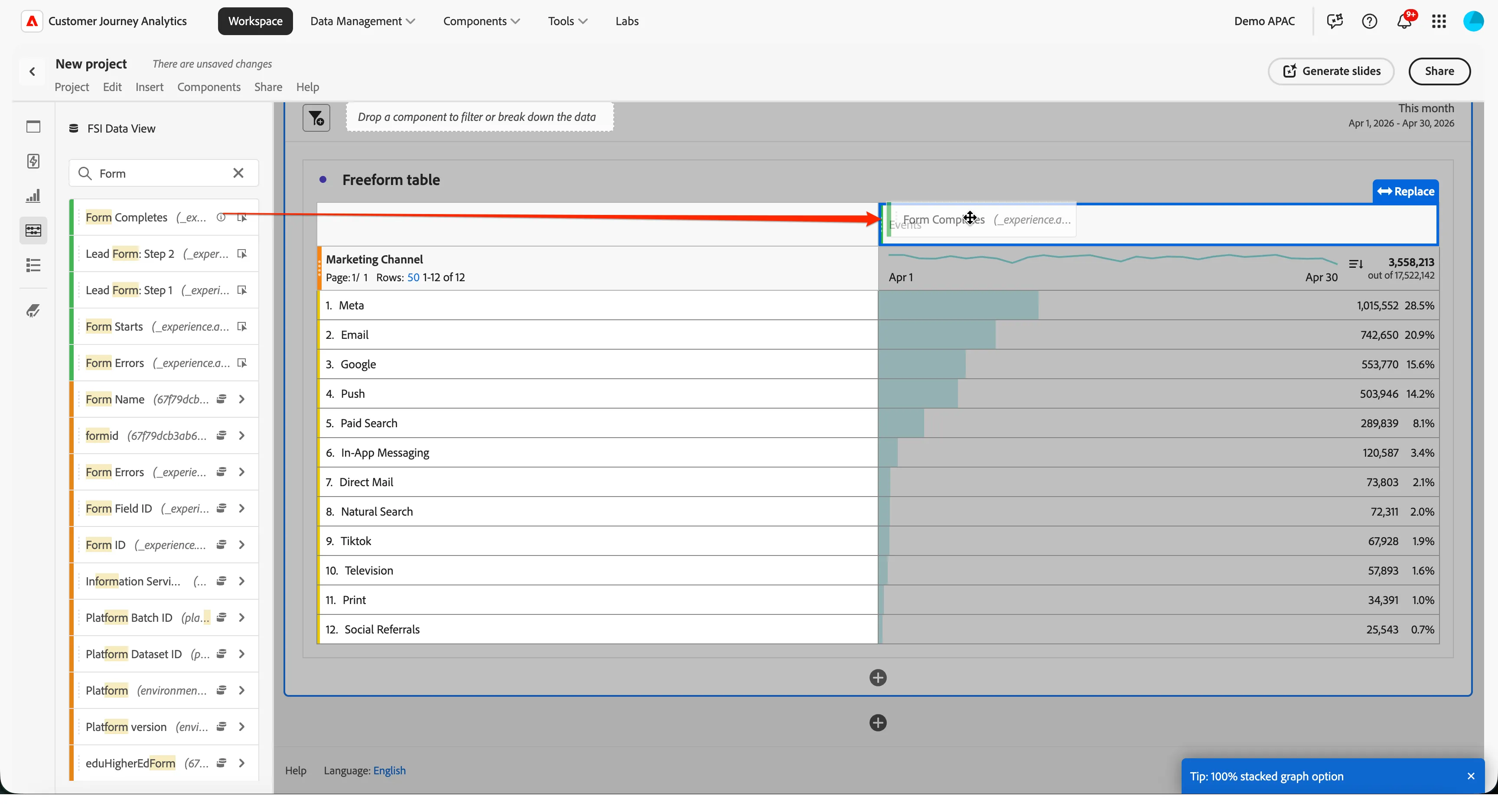Click the Form search input field
This screenshot has height=812, width=1498.
click(x=163, y=173)
